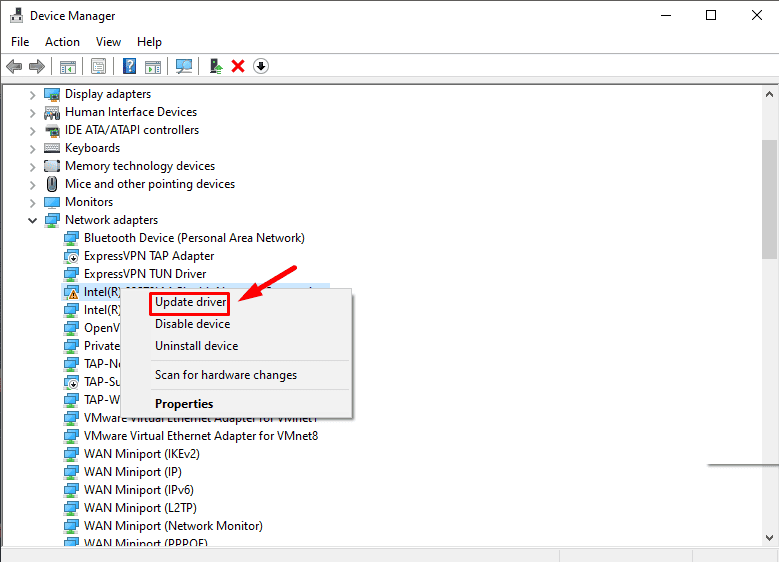Click the blue Help question mark icon
Viewport: 779px width, 562px height.
tap(129, 66)
